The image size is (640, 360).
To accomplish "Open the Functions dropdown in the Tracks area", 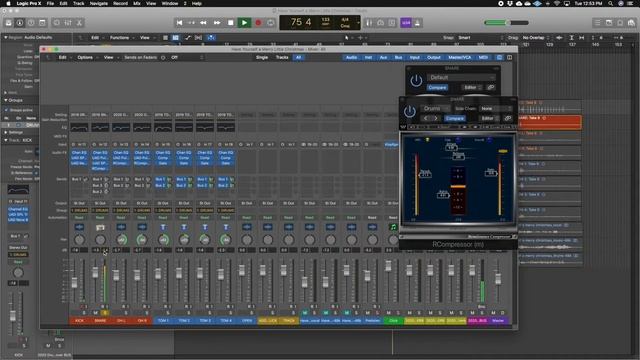I will click(x=121, y=38).
